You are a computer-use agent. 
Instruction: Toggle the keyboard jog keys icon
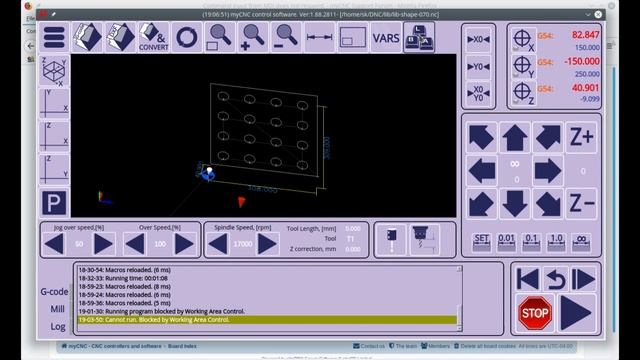[x=419, y=38]
